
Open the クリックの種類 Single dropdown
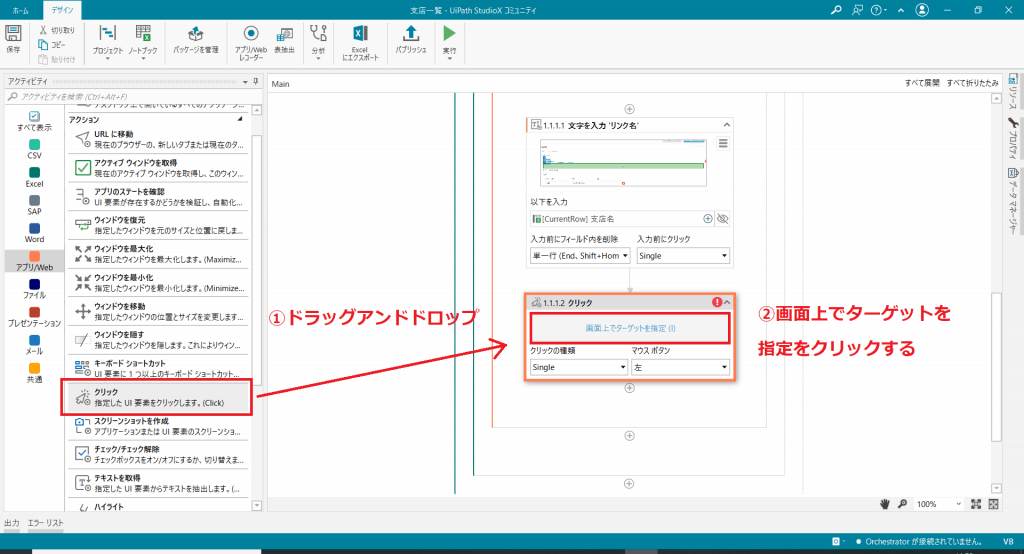pos(578,367)
